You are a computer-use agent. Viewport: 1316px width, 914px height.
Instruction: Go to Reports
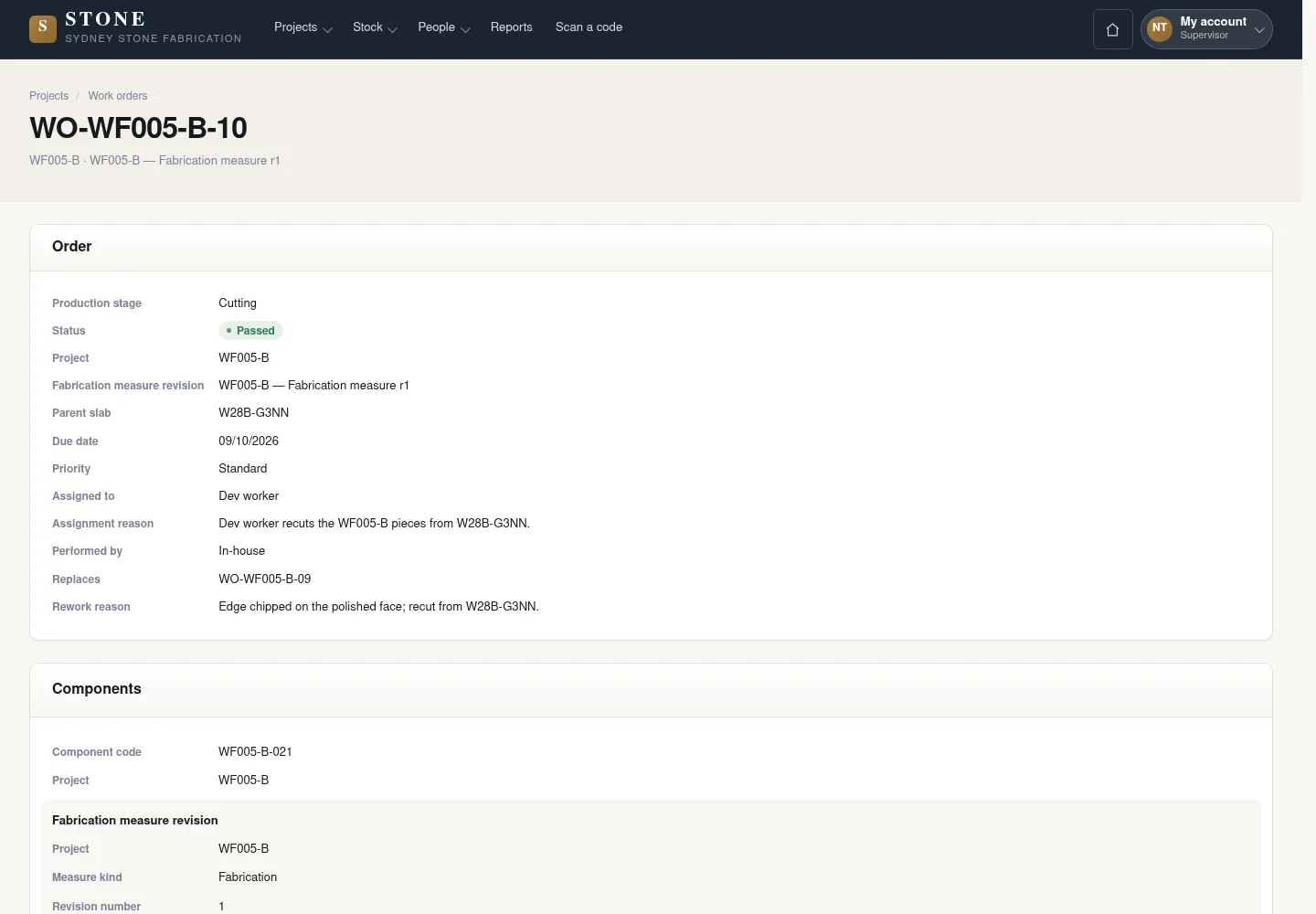coord(511,27)
